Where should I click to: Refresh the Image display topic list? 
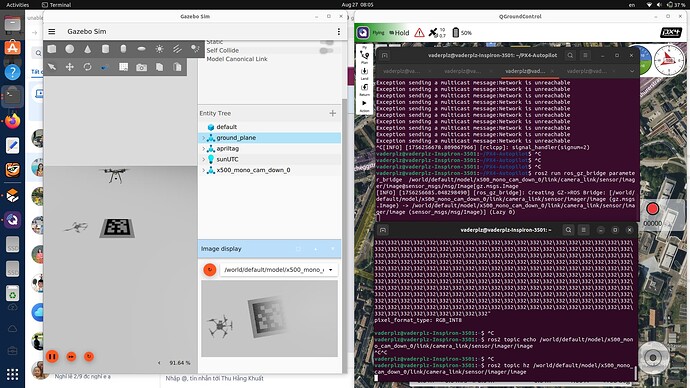coord(210,270)
